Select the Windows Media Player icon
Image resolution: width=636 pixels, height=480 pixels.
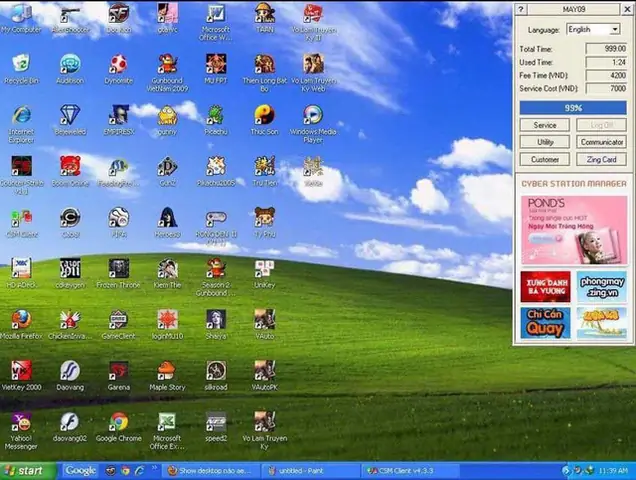click(313, 124)
